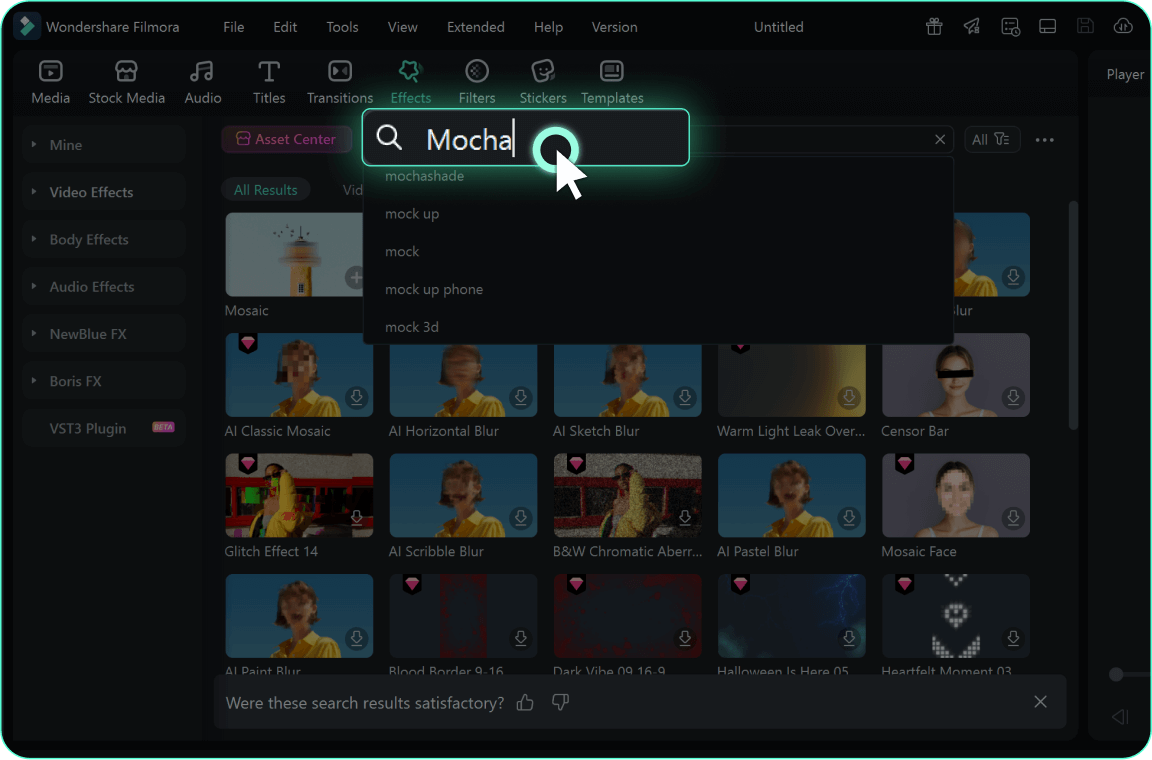Image resolution: width=1152 pixels, height=760 pixels.
Task: Open the three-dot more options menu
Action: [x=1044, y=140]
